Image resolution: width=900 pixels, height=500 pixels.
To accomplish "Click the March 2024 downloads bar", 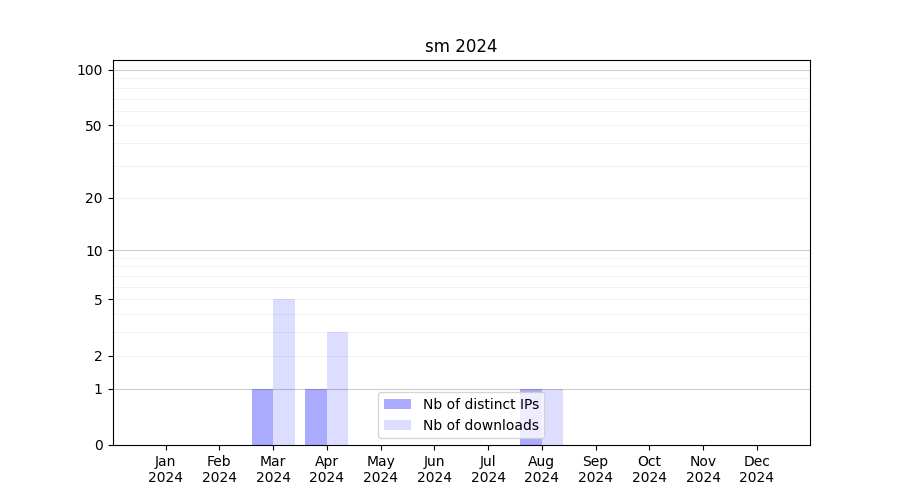I will [284, 371].
